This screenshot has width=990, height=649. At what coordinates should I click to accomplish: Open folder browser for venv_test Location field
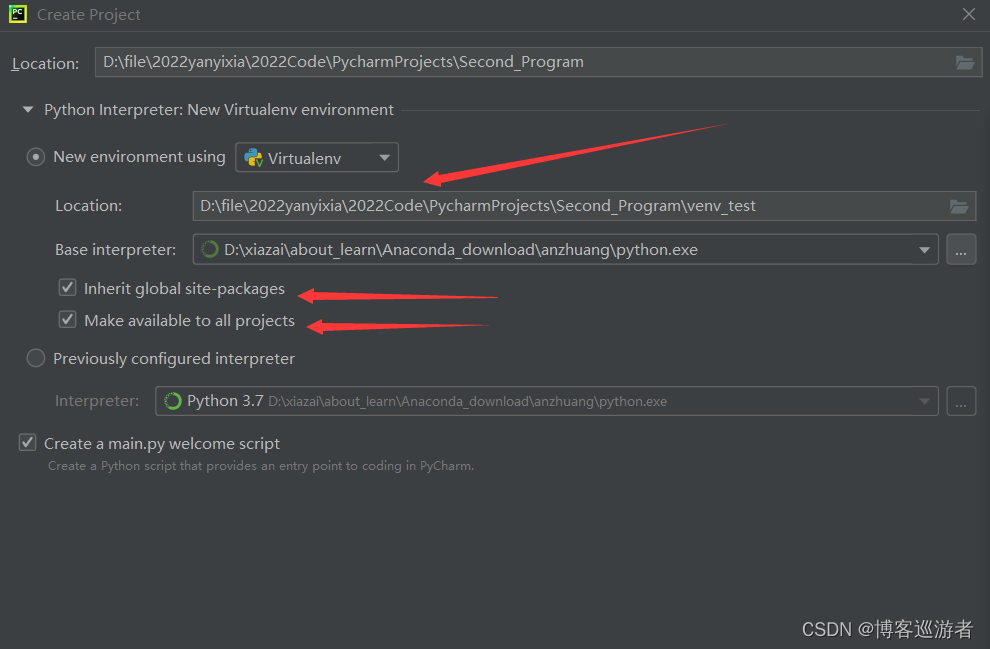tap(958, 206)
